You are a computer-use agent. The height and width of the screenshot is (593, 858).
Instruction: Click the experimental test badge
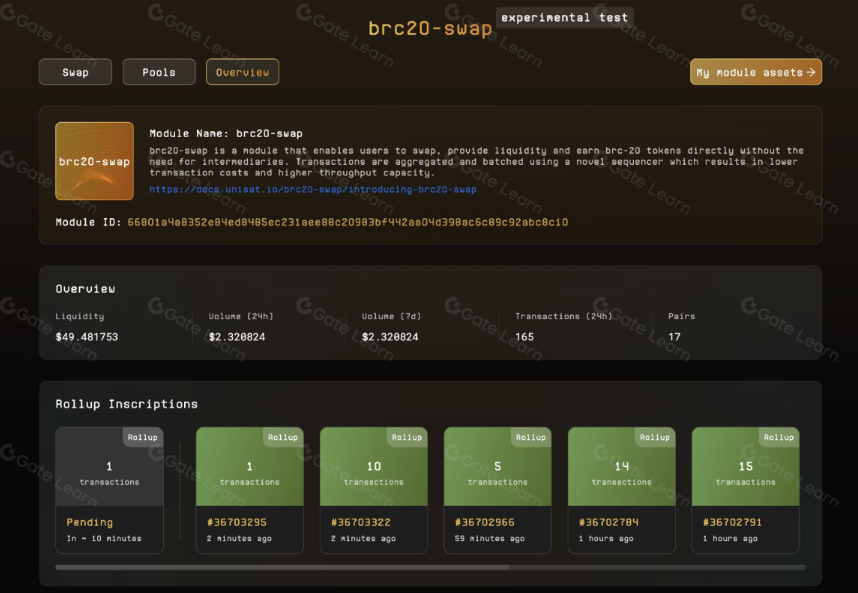click(x=564, y=17)
